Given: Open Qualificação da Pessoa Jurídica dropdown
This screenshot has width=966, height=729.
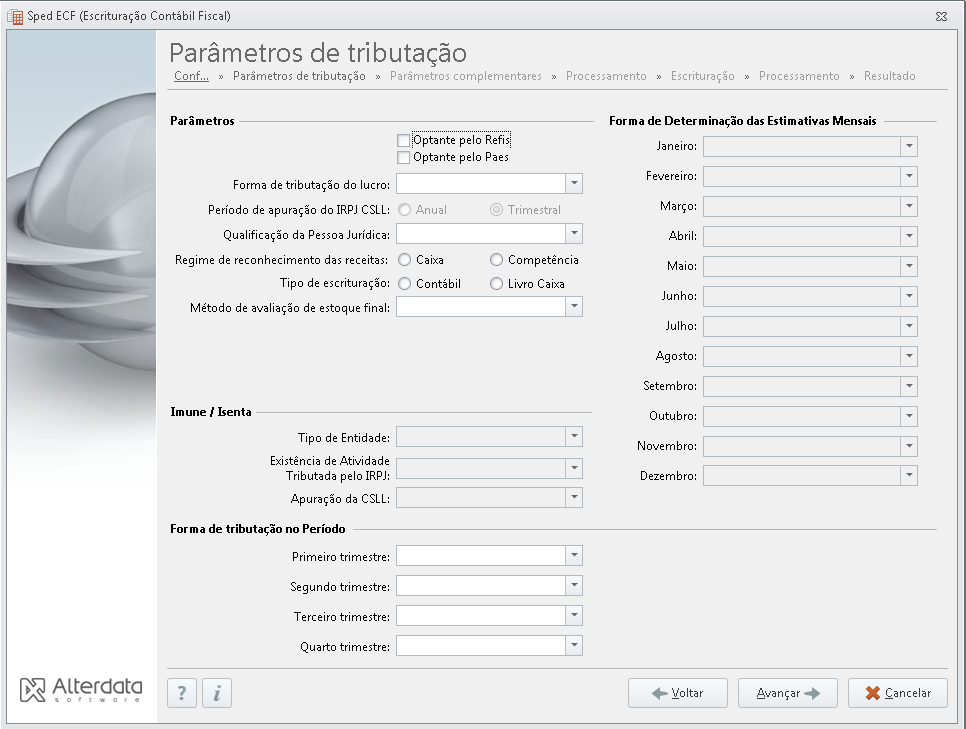Looking at the screenshot, I should pos(574,234).
